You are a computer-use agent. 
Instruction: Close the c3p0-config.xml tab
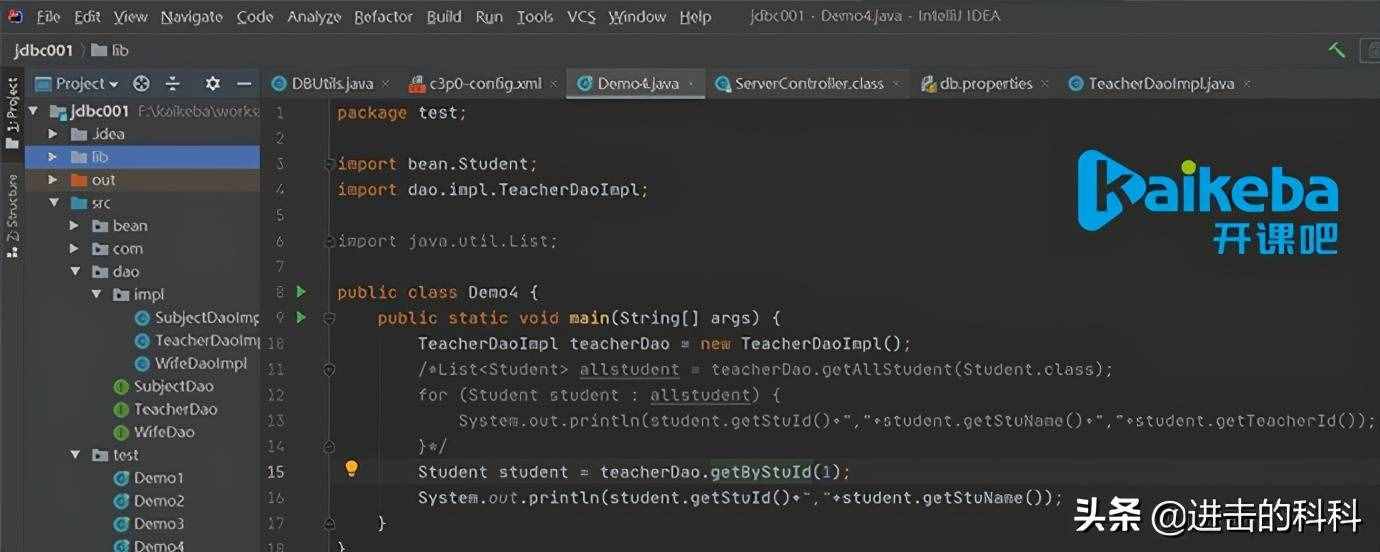pyautogui.click(x=554, y=85)
